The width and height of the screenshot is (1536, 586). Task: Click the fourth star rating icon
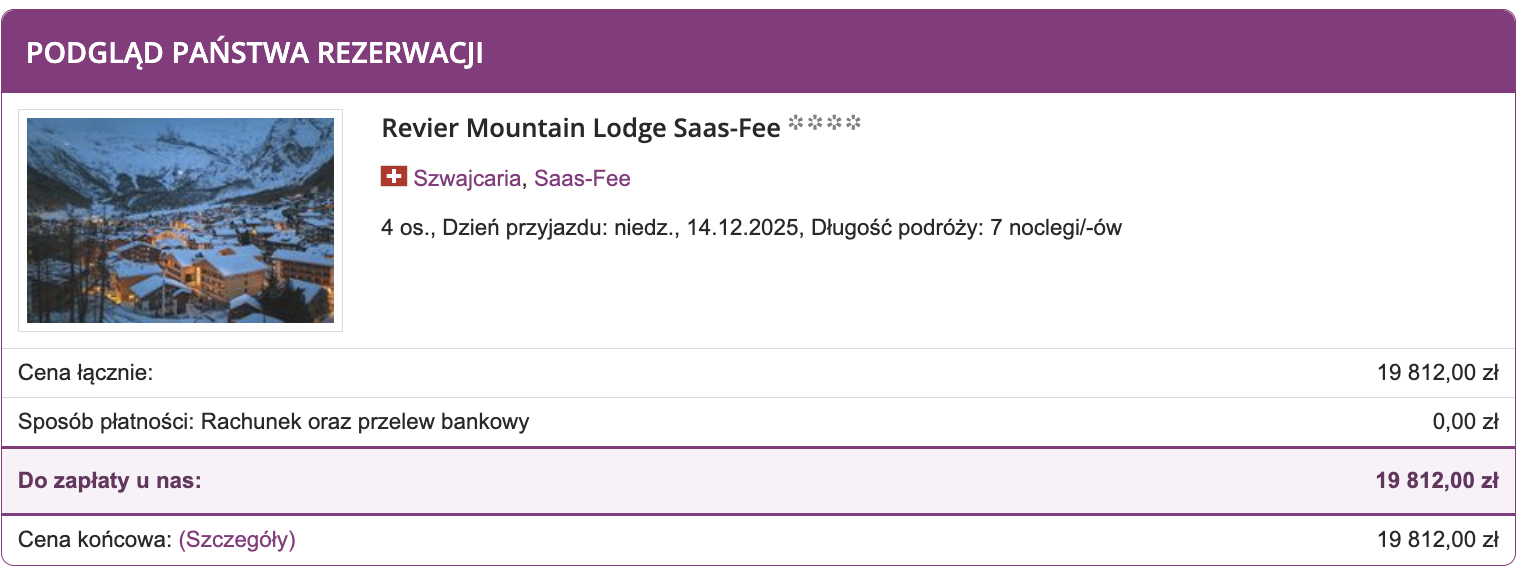[853, 122]
